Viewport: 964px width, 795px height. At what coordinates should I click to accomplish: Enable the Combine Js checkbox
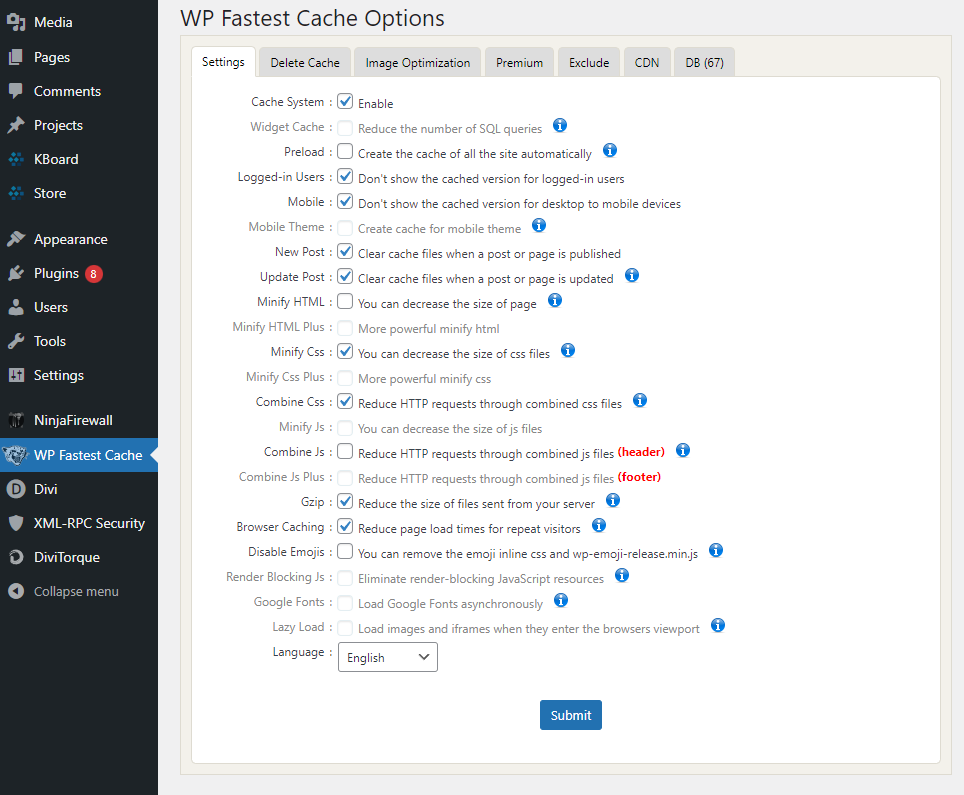coord(345,451)
